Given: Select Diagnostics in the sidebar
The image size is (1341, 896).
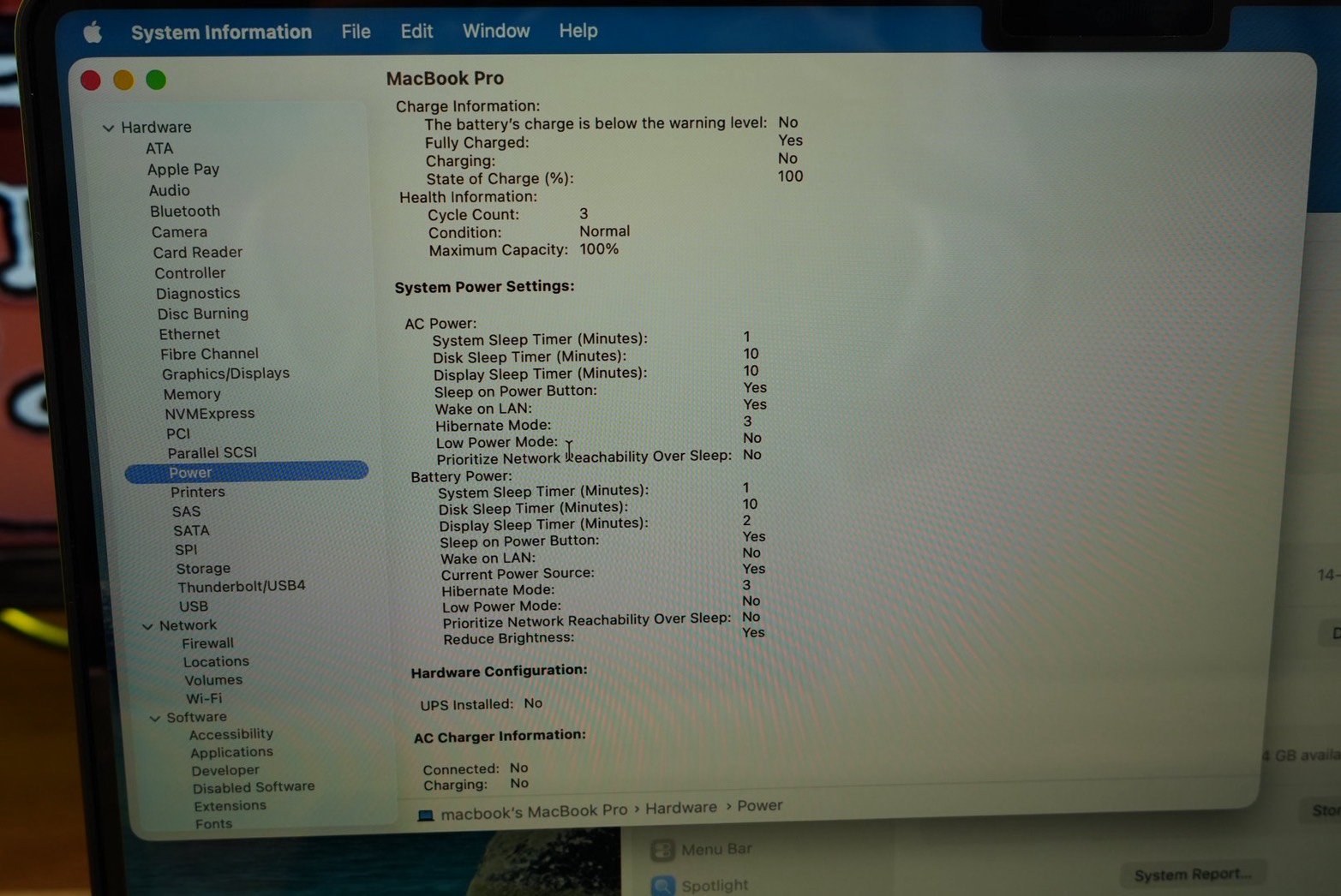Looking at the screenshot, I should point(198,294).
